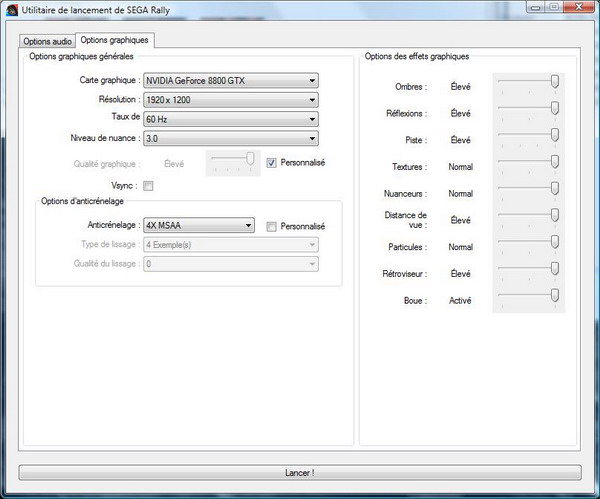Uncheck Personnalisé next to Qualité graphique

point(272,163)
